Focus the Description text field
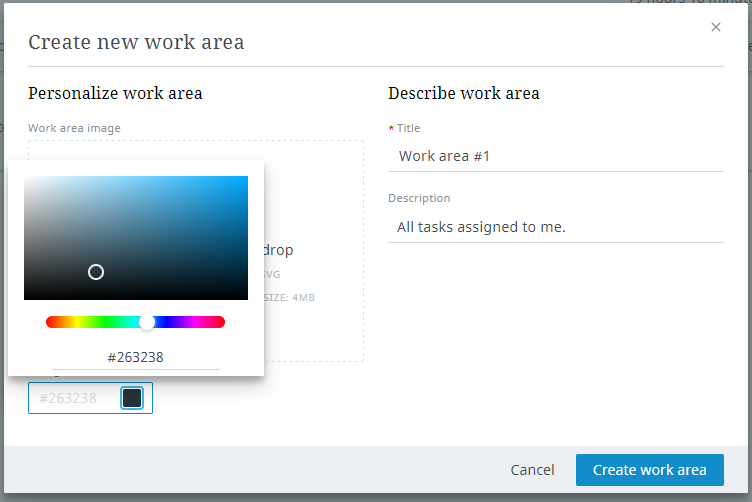Screen dimensions: 752x502 (x=555, y=227)
